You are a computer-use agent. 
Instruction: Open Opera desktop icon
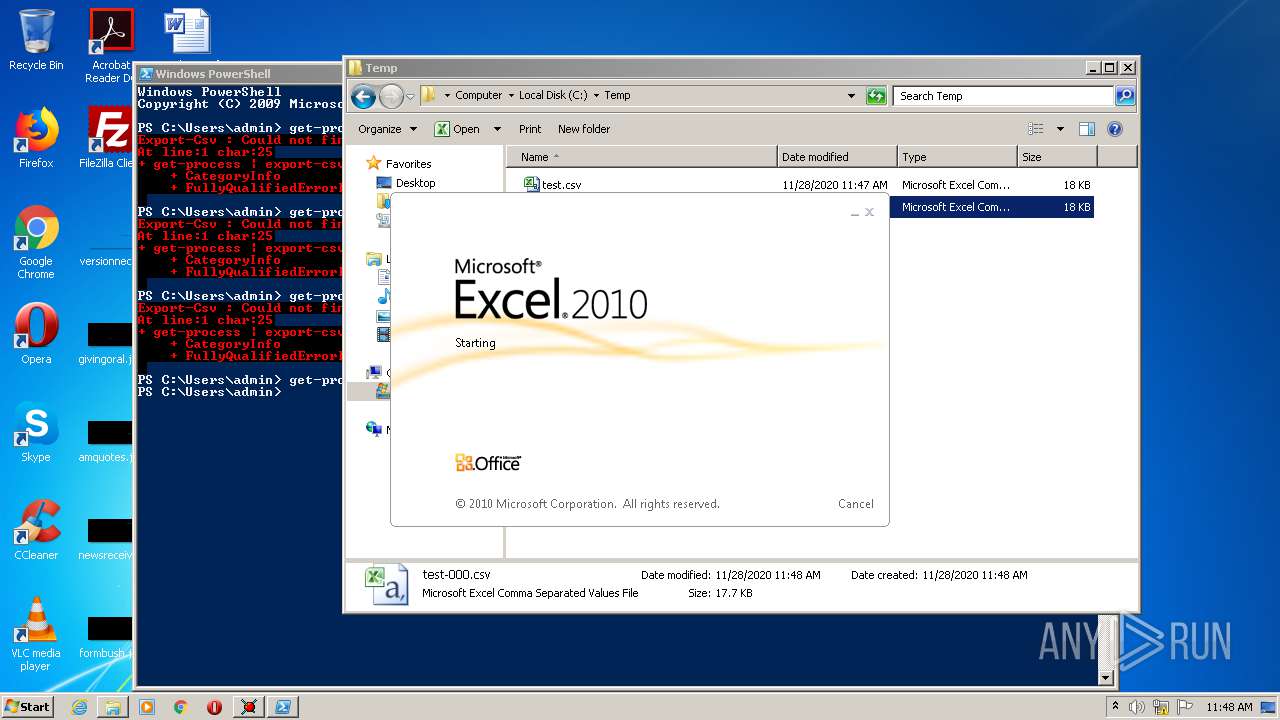[x=36, y=334]
